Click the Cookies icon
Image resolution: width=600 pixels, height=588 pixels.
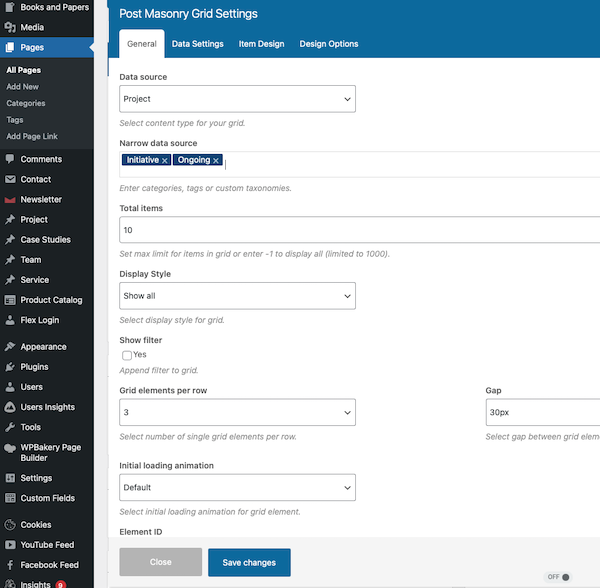tap(10, 524)
